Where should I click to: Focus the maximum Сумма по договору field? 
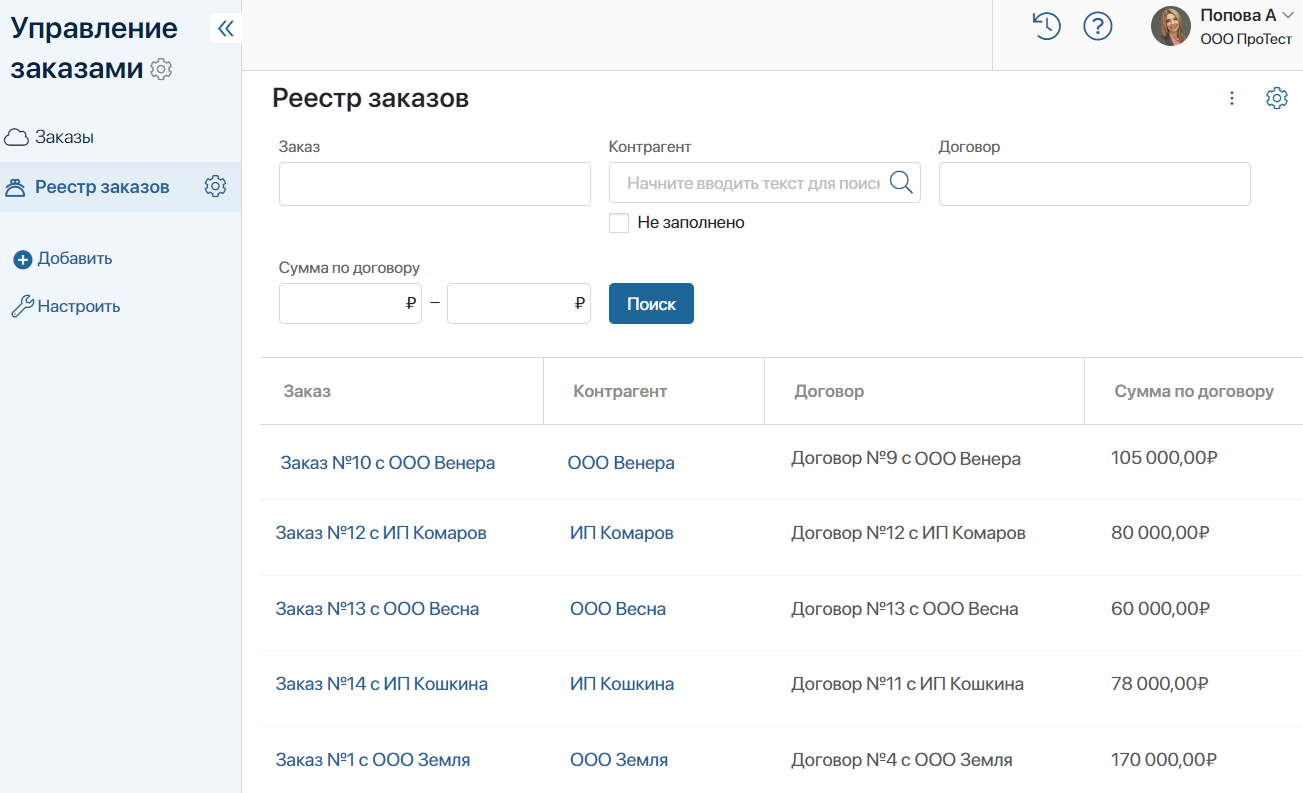click(x=519, y=303)
